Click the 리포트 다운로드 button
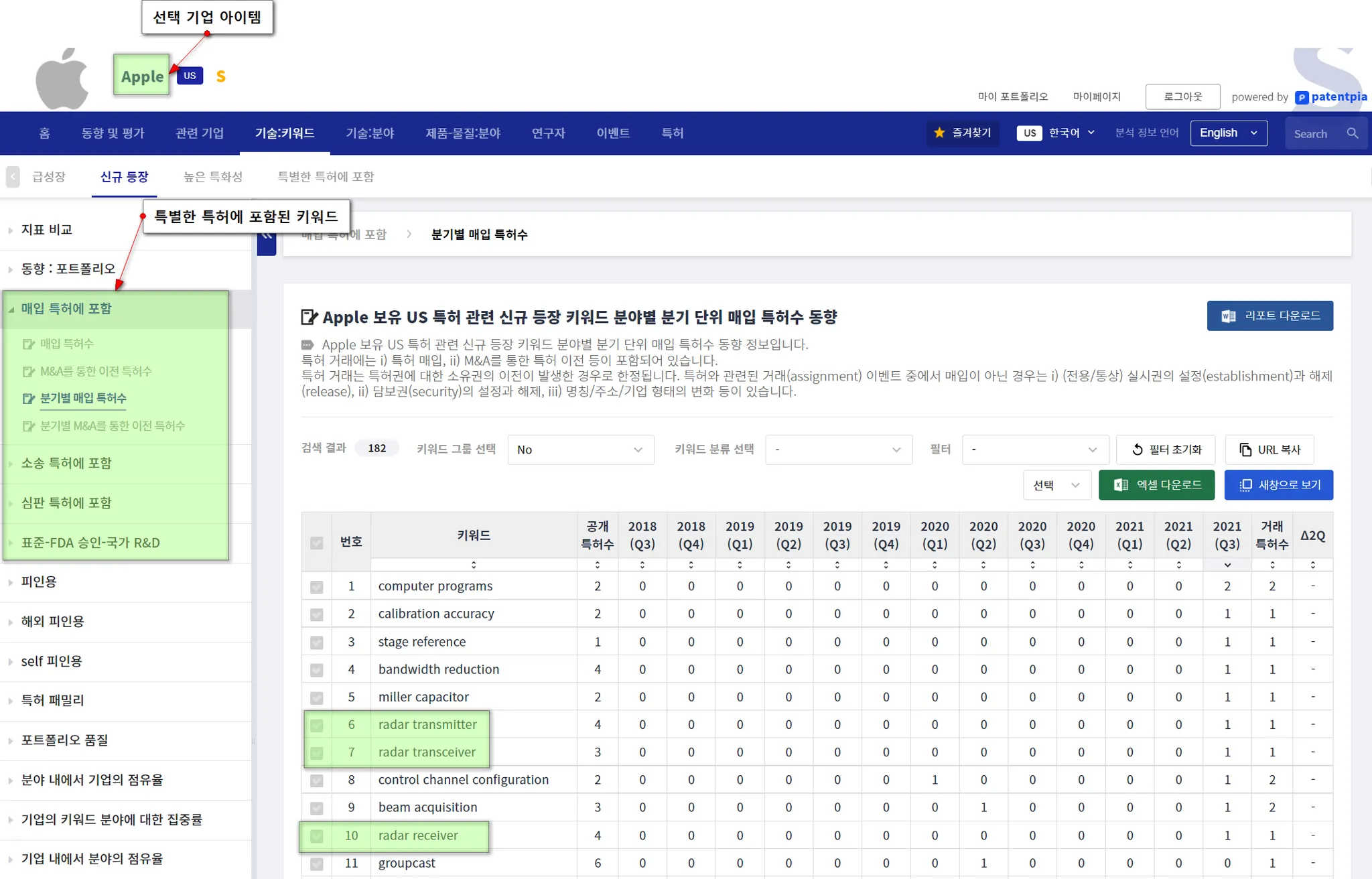Screen dimensions: 1372x879 coord(1270,316)
